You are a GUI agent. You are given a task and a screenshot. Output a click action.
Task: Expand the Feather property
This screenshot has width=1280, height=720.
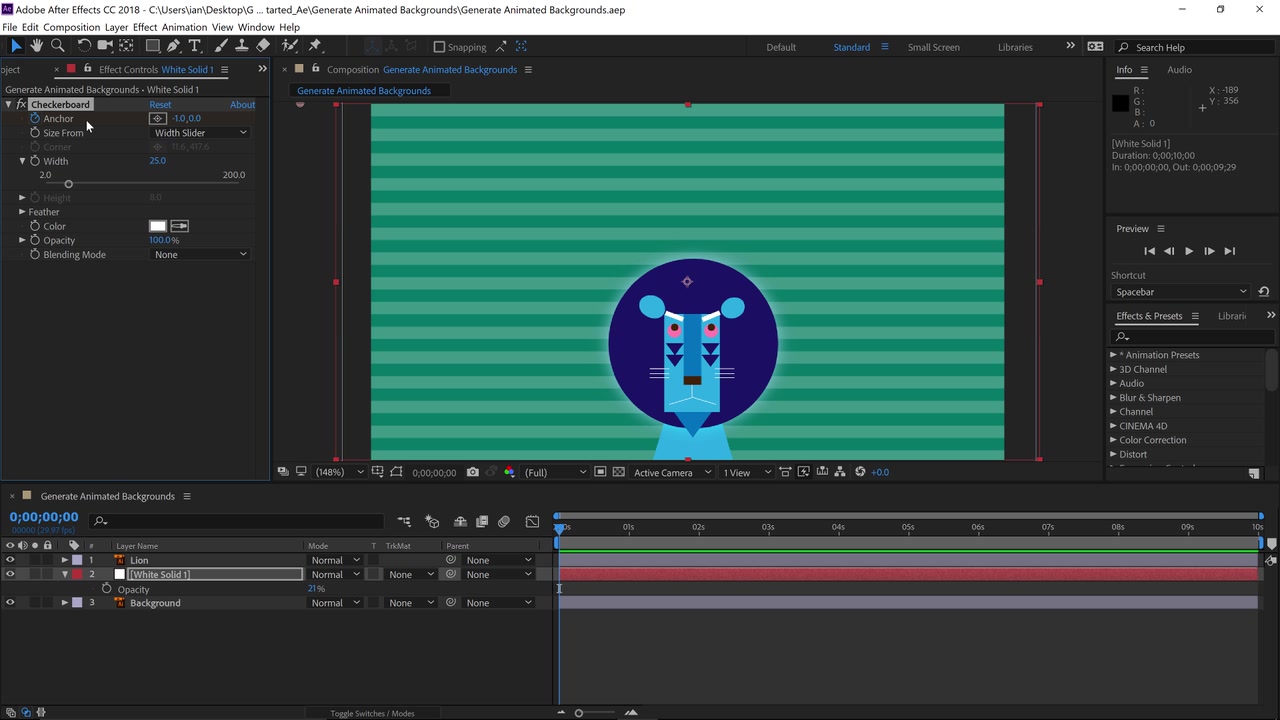pos(22,212)
